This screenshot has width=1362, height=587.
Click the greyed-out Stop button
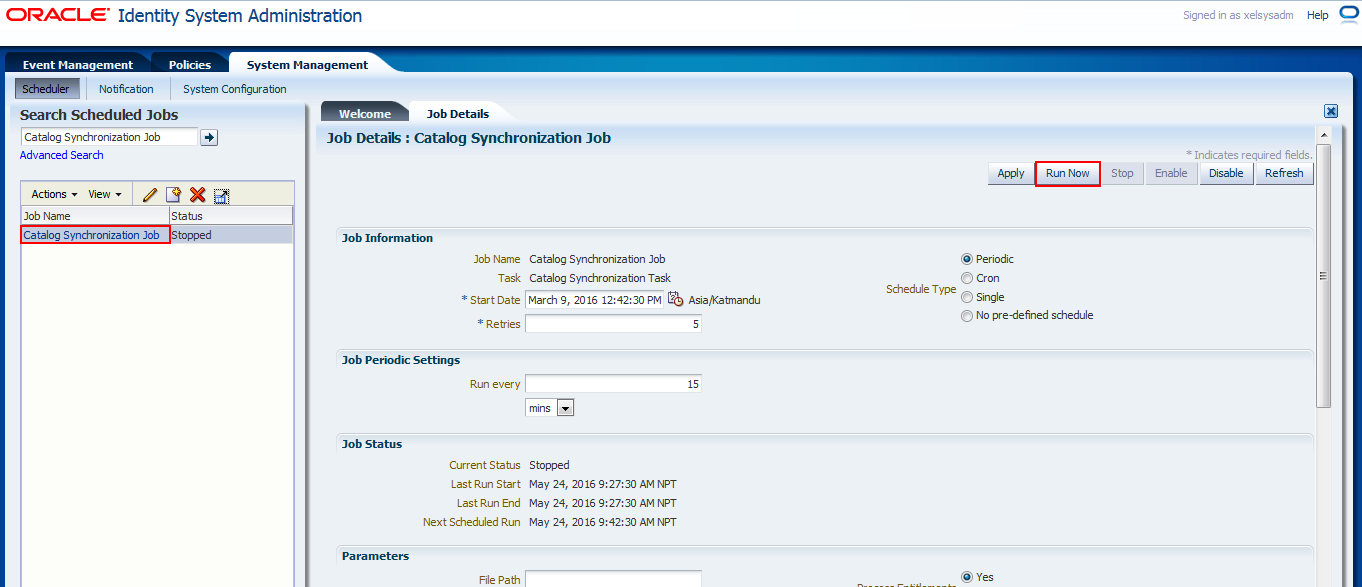coord(1122,173)
